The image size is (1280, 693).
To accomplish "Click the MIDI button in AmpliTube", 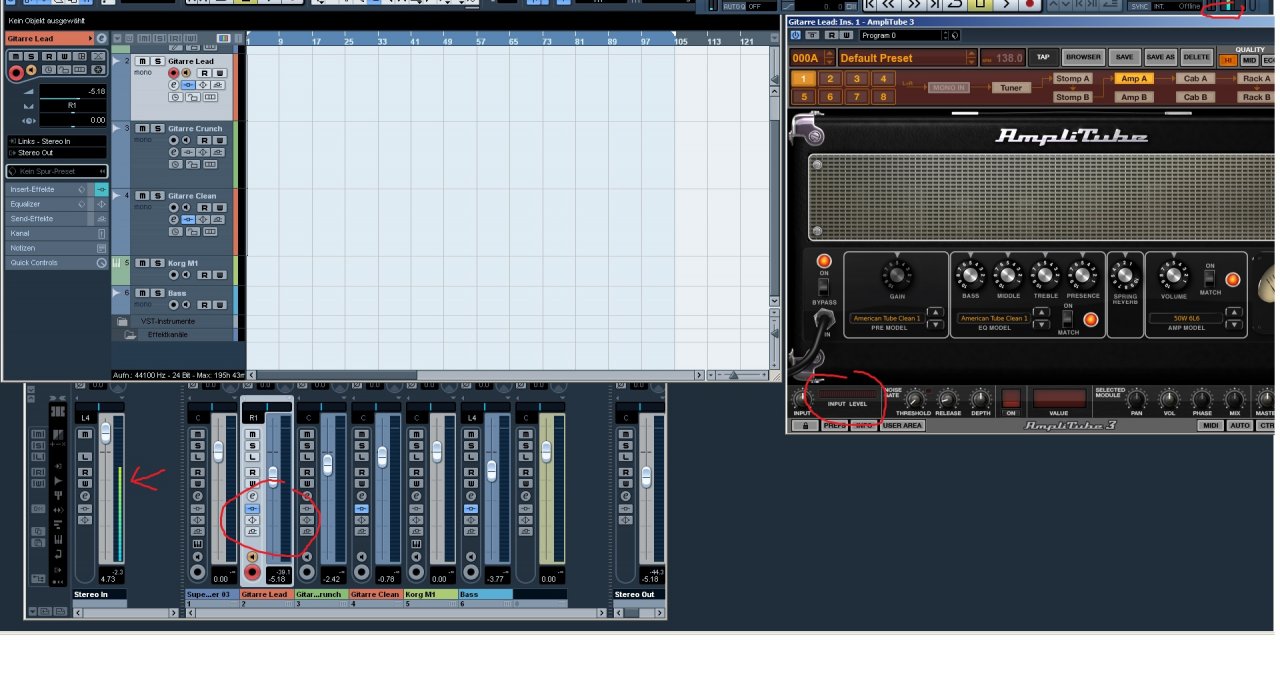I will [x=1210, y=426].
